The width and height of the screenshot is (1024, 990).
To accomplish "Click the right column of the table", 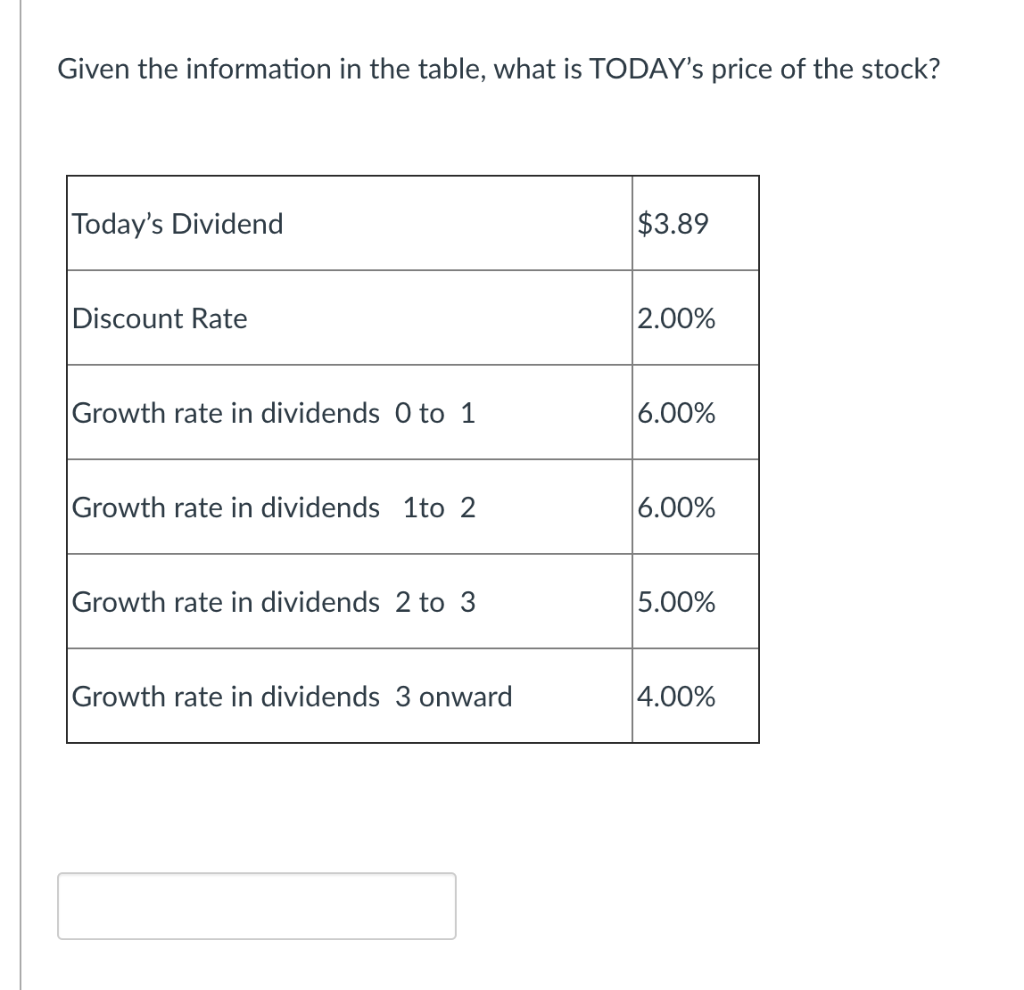I will [x=696, y=460].
